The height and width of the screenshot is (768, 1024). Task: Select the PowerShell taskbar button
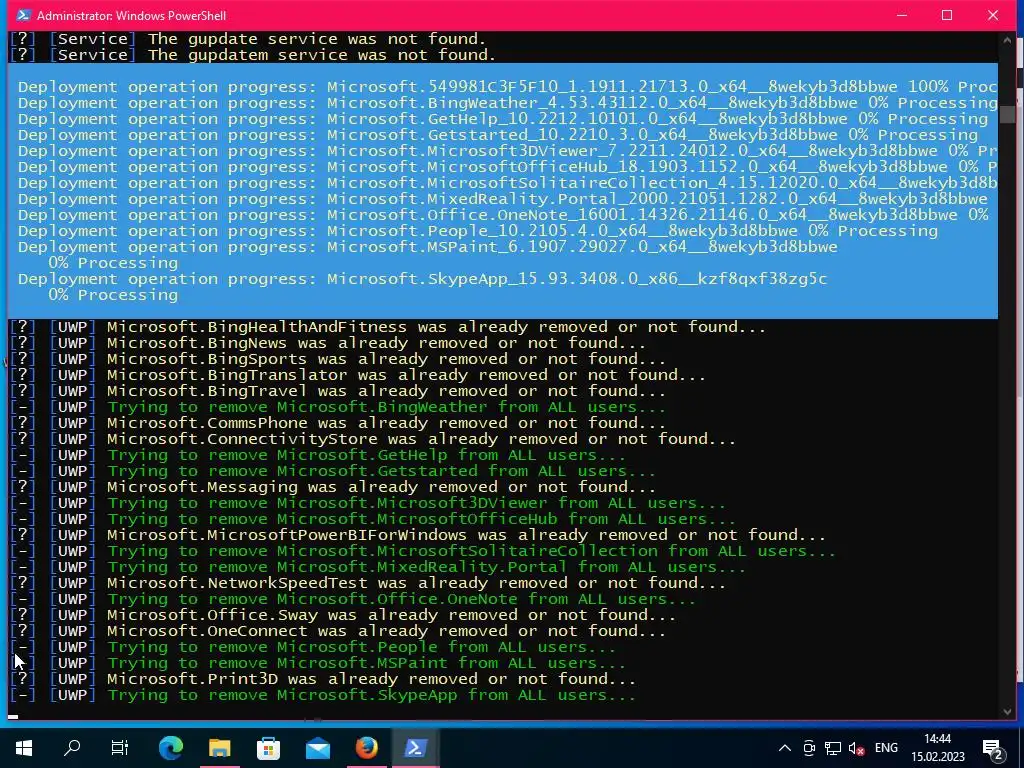[415, 748]
